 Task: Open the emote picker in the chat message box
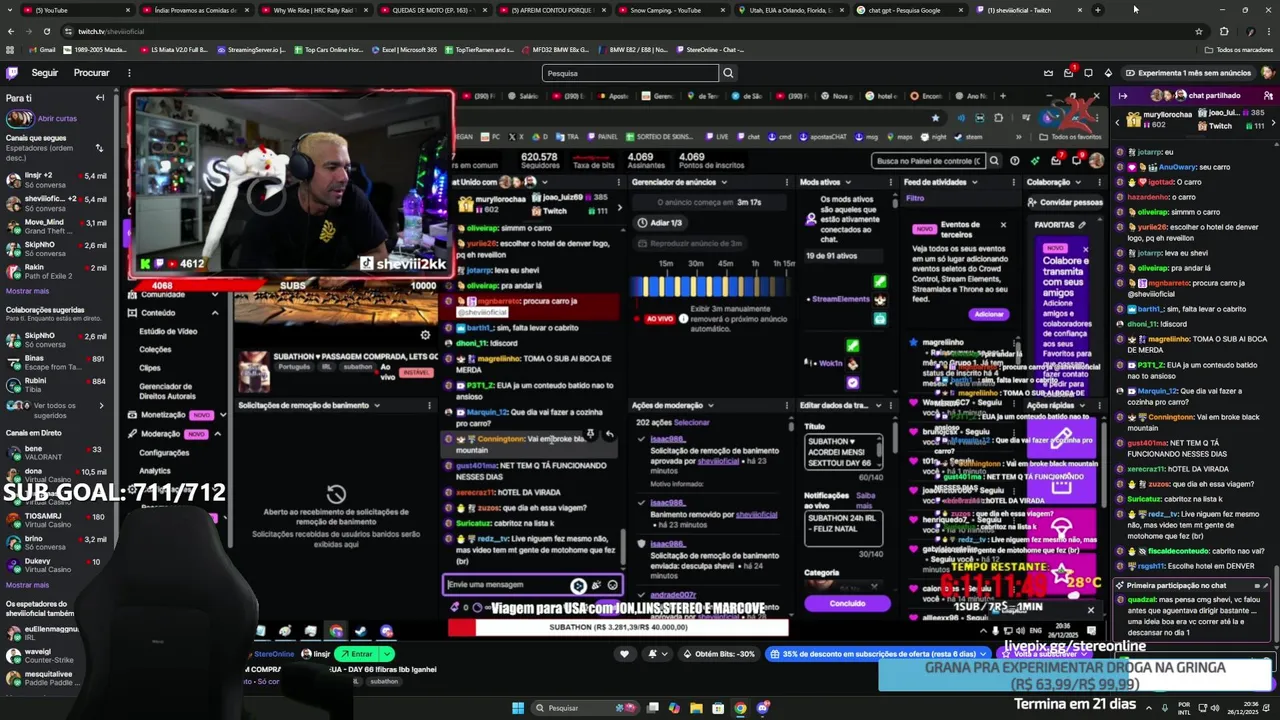point(612,586)
